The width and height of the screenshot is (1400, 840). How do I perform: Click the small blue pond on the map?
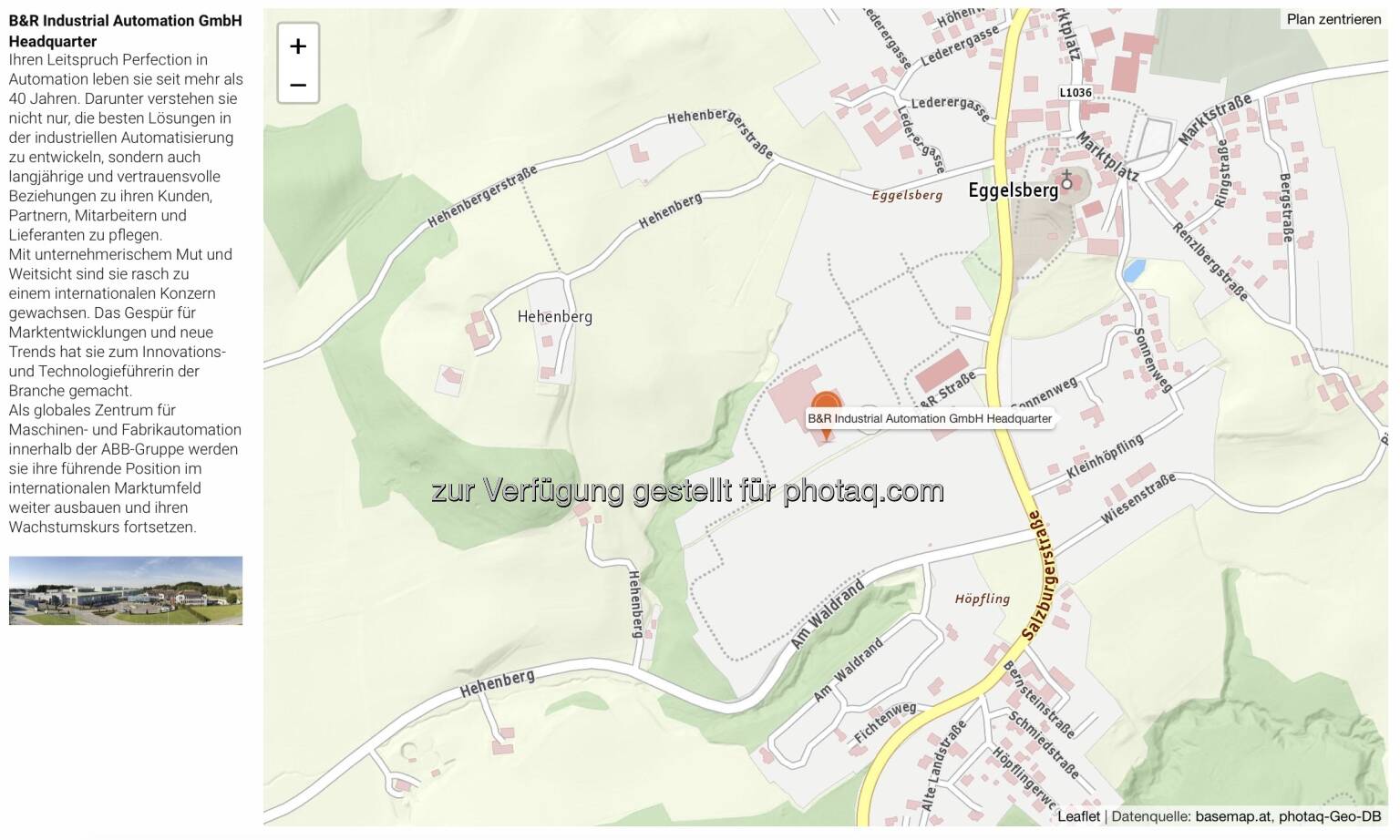1133,270
